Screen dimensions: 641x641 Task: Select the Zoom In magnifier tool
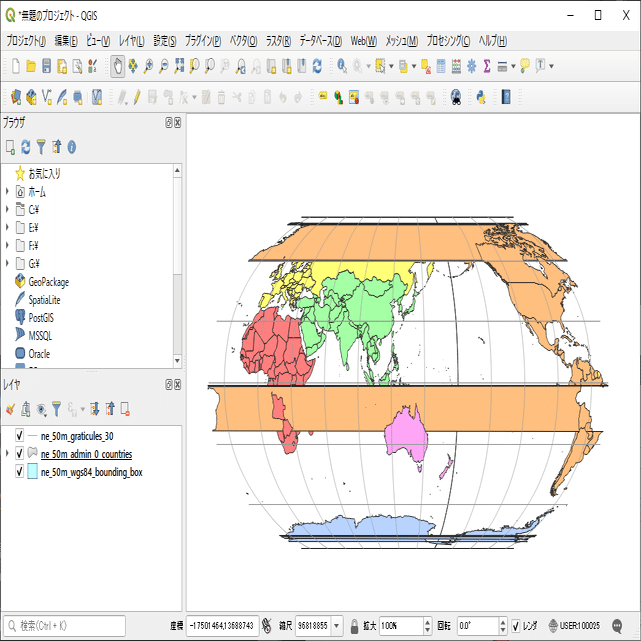coord(148,66)
